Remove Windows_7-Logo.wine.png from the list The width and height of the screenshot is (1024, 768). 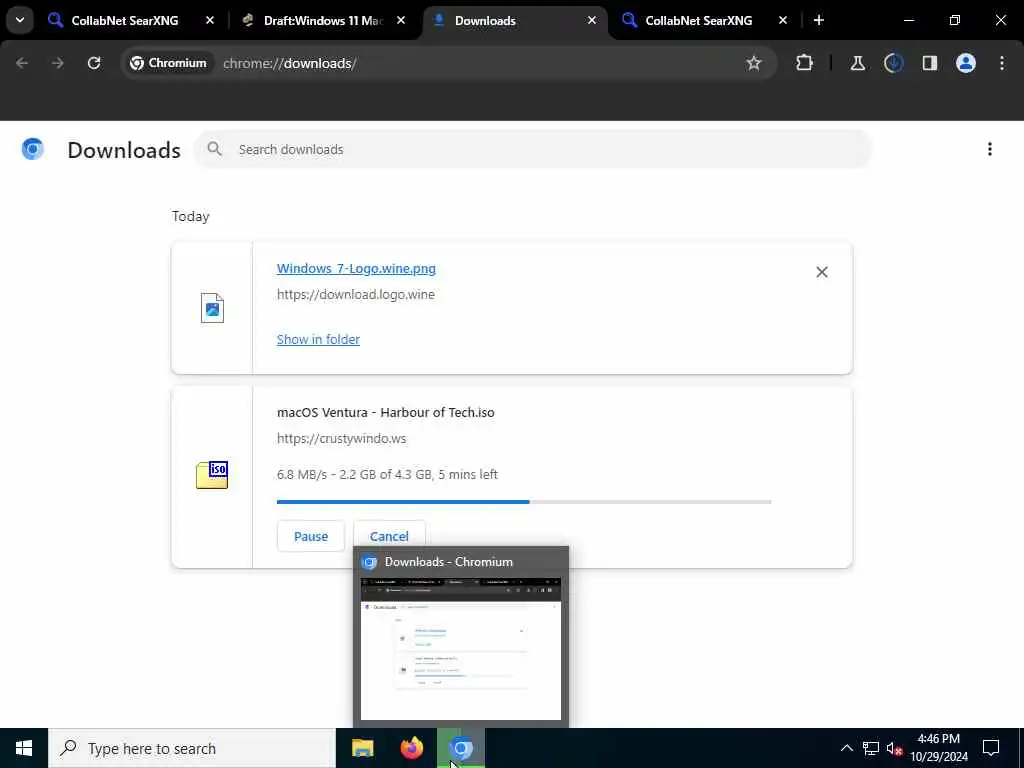click(822, 272)
